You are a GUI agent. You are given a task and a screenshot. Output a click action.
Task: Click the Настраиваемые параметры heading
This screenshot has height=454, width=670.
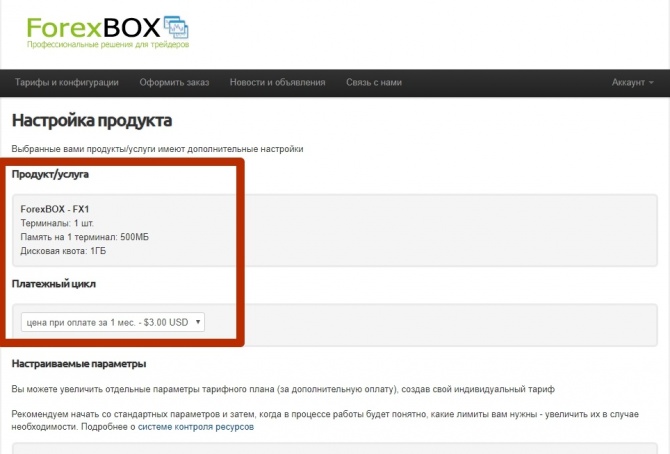(x=79, y=364)
